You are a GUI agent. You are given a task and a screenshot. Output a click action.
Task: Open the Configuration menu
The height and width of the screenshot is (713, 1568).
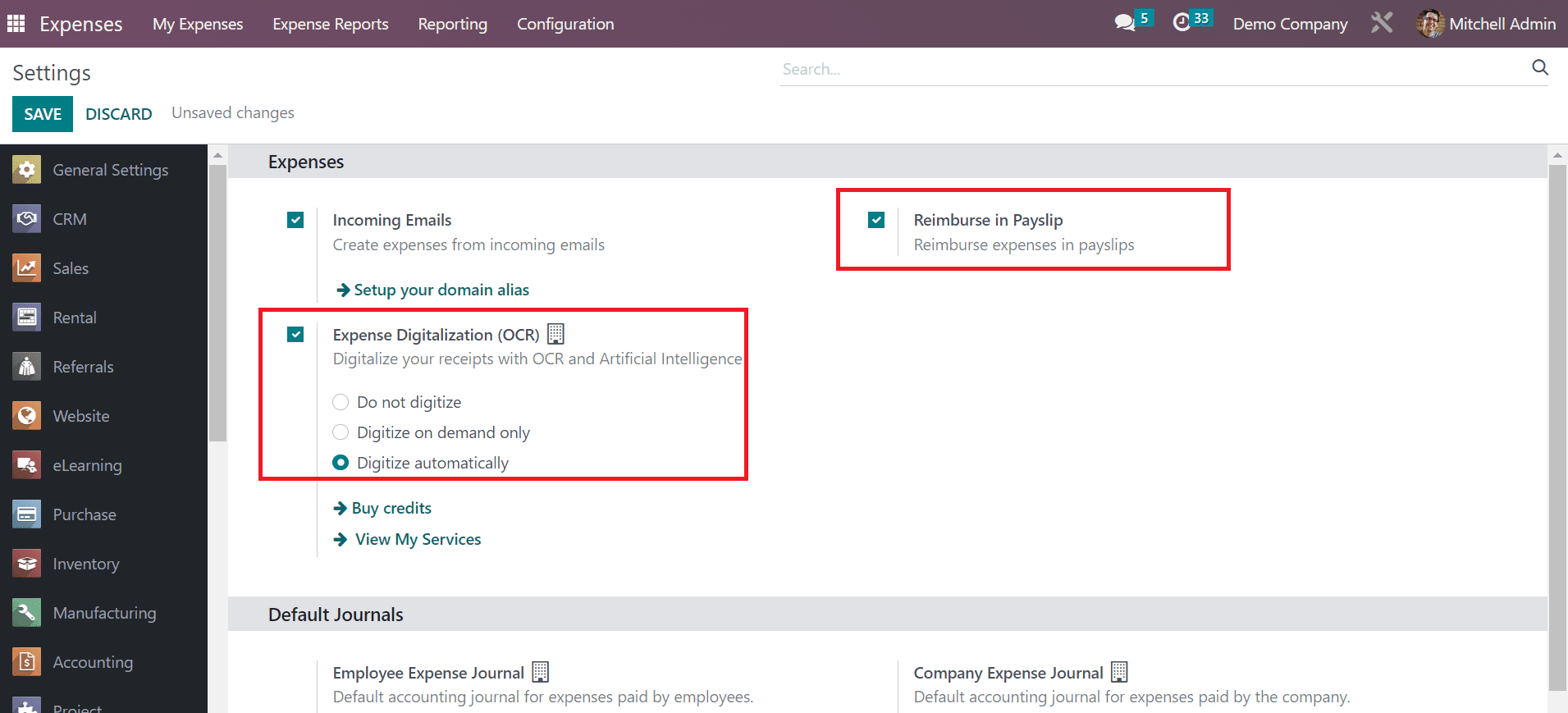[565, 24]
